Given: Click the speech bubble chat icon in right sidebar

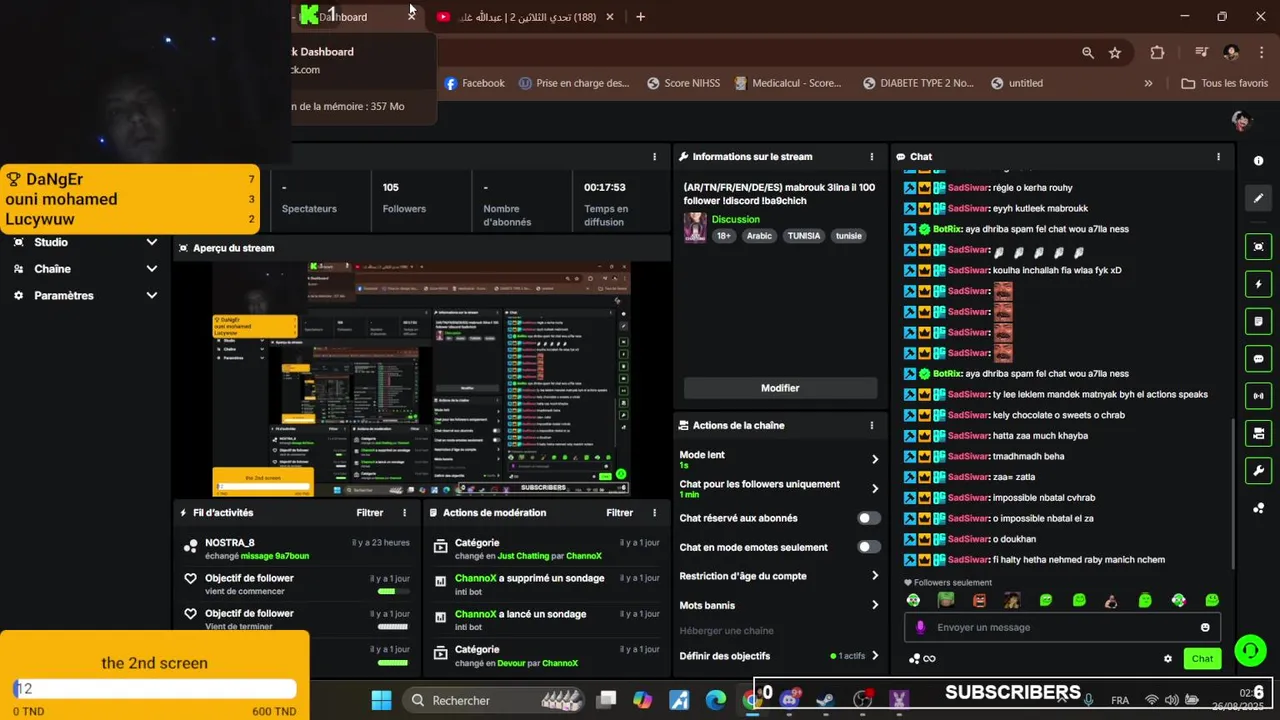Looking at the screenshot, I should [1258, 358].
